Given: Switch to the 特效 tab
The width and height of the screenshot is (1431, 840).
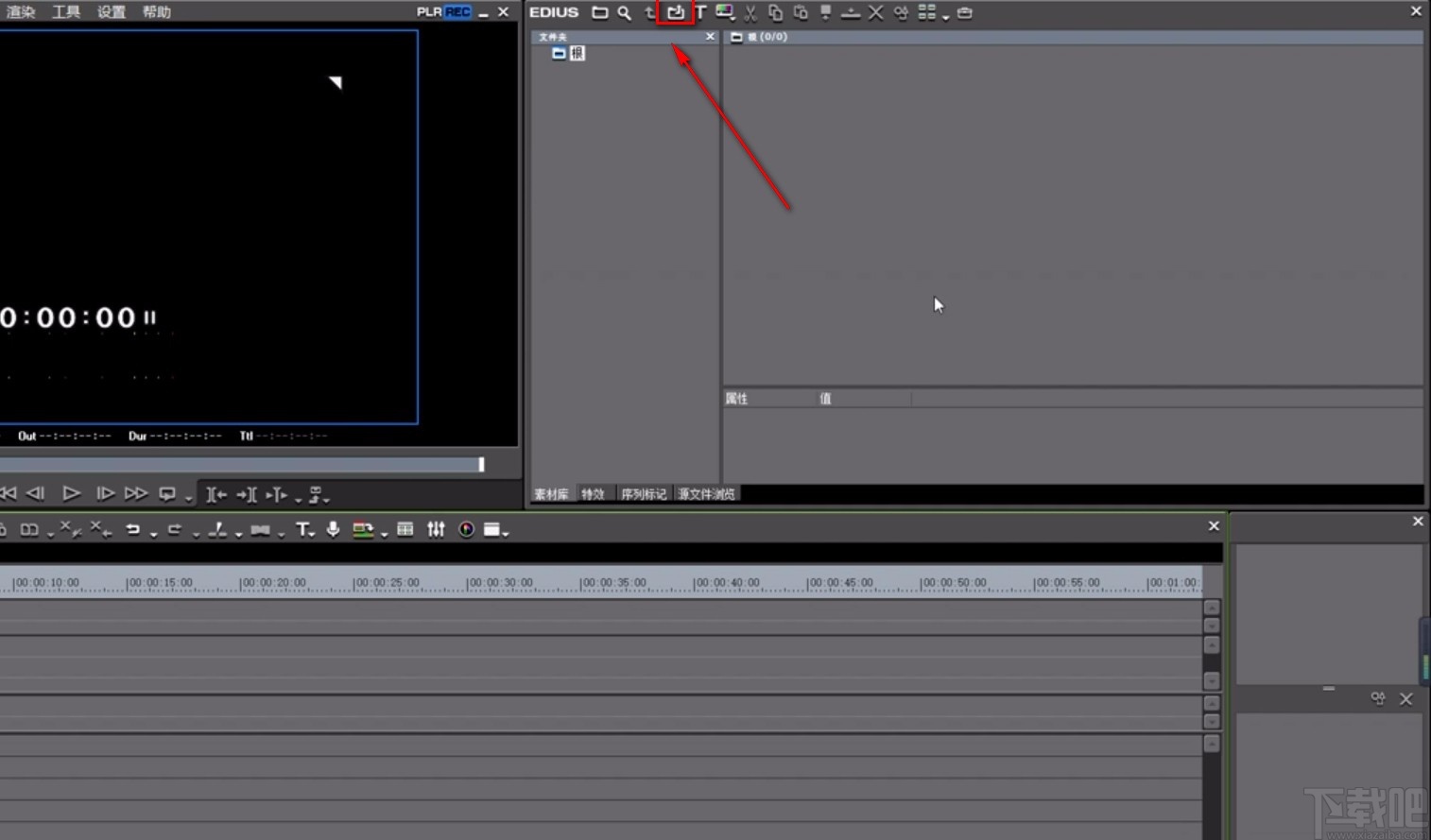Looking at the screenshot, I should point(593,494).
